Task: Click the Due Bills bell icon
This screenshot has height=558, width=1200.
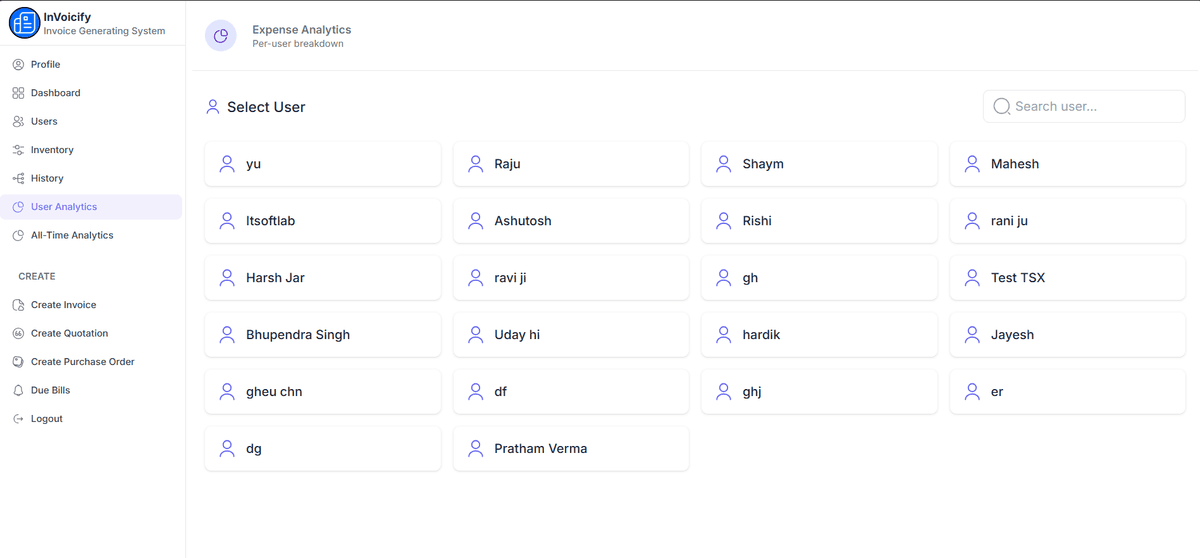Action: point(18,391)
